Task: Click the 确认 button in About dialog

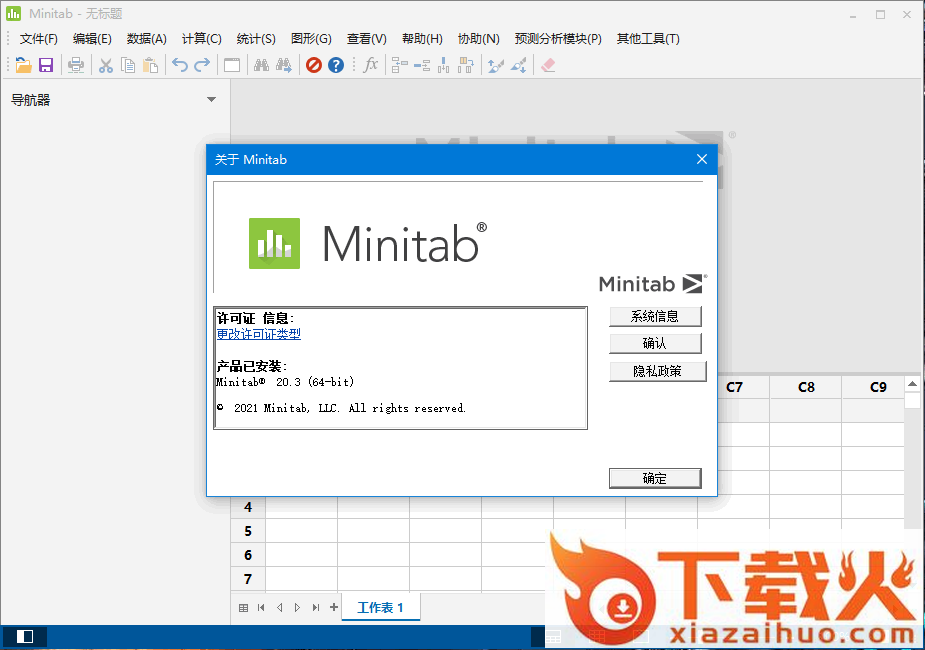Action: [x=655, y=343]
